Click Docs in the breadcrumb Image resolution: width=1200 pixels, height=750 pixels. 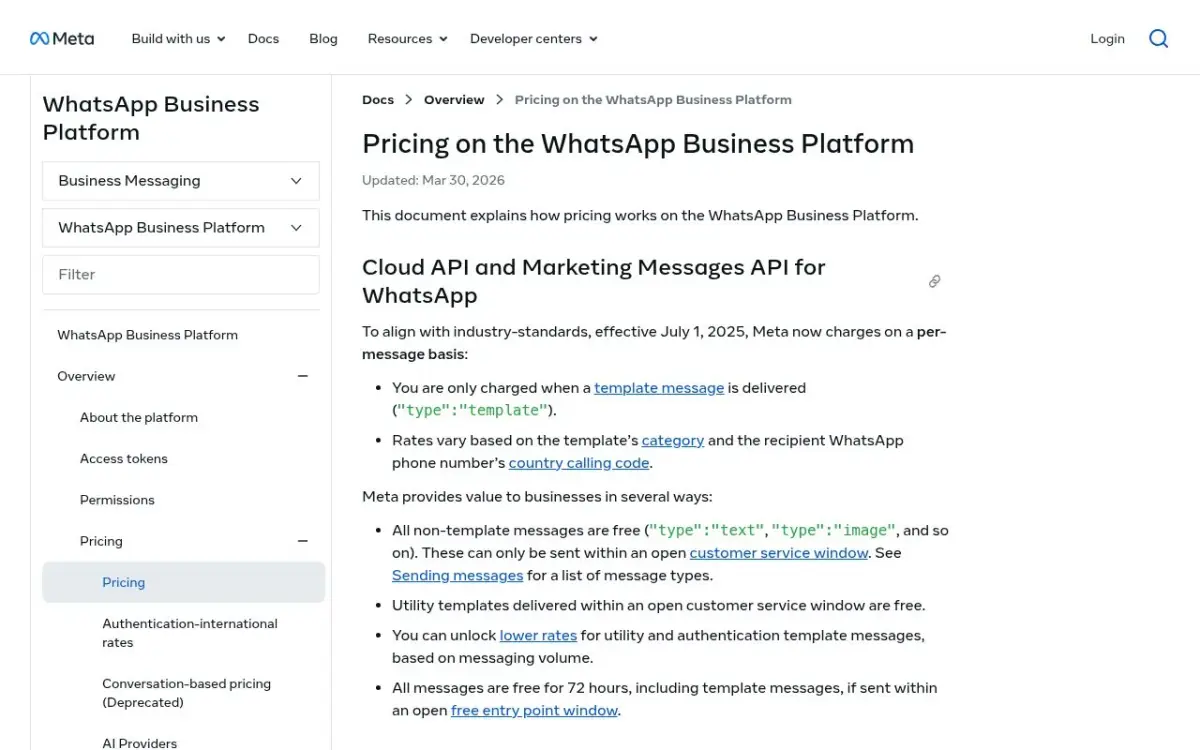coord(378,100)
